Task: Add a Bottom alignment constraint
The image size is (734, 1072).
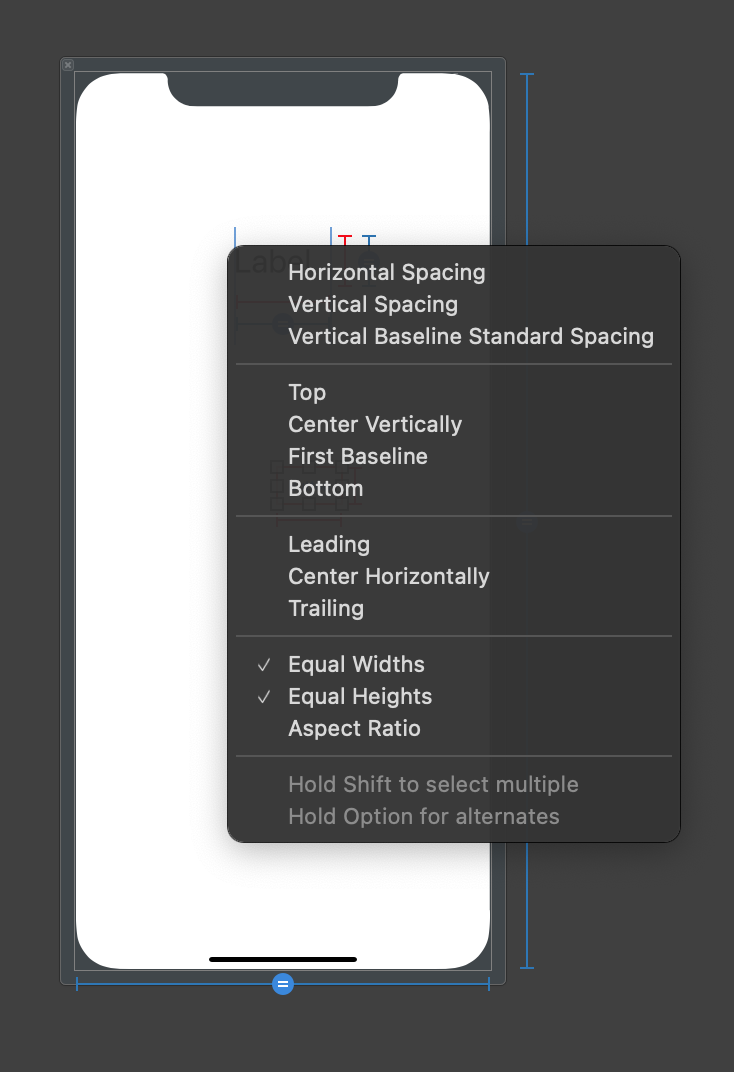Action: click(325, 488)
